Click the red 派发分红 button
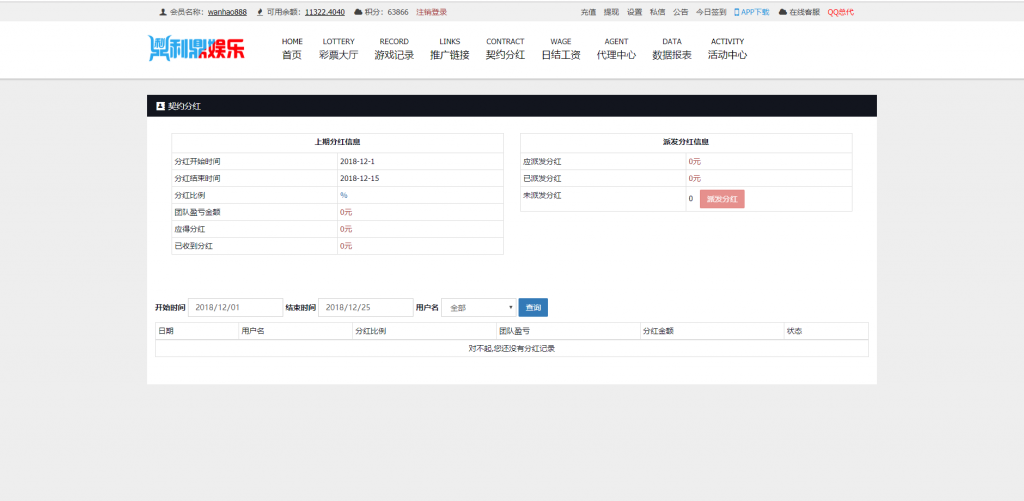The height and width of the screenshot is (501, 1024). [722, 199]
